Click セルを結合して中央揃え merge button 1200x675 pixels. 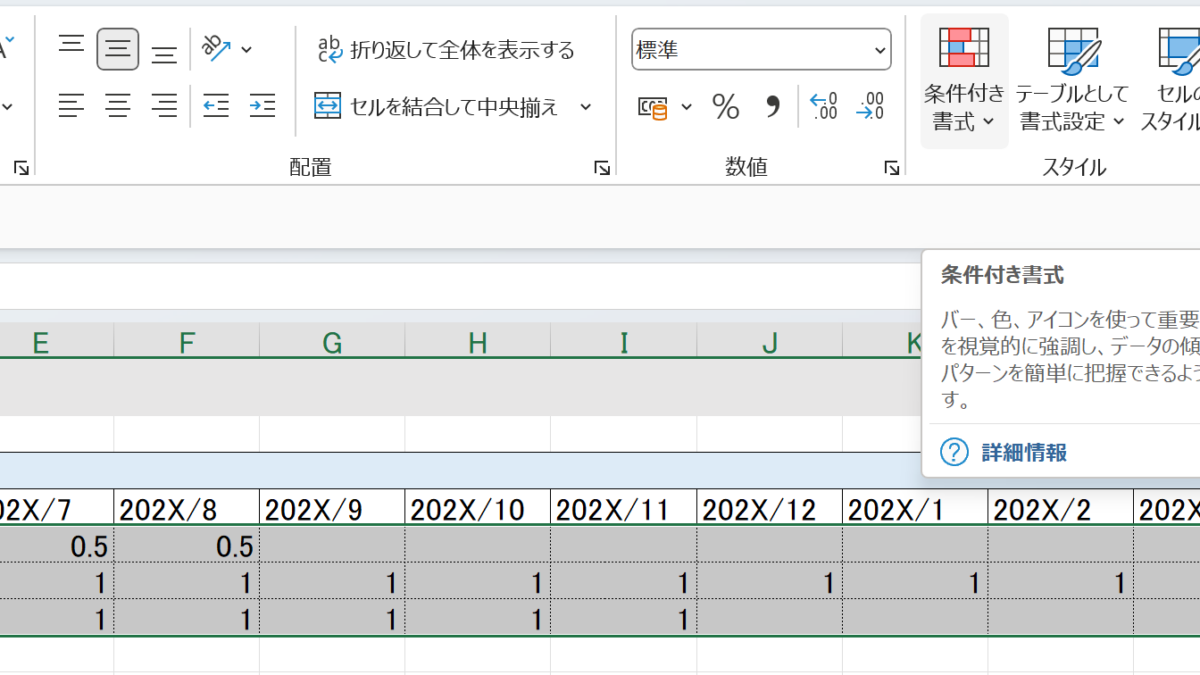pos(437,106)
